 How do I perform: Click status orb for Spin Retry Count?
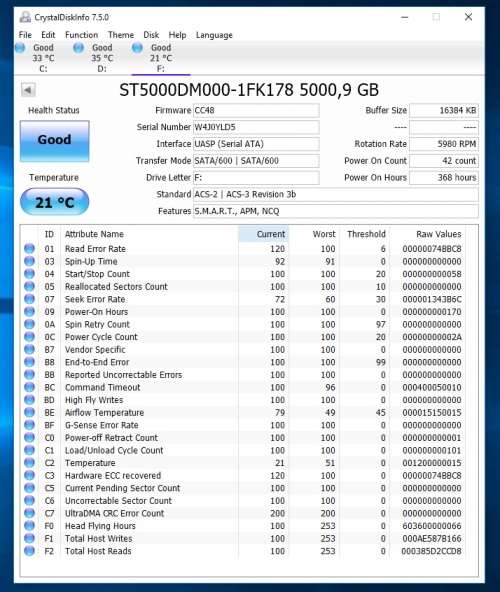[29, 324]
